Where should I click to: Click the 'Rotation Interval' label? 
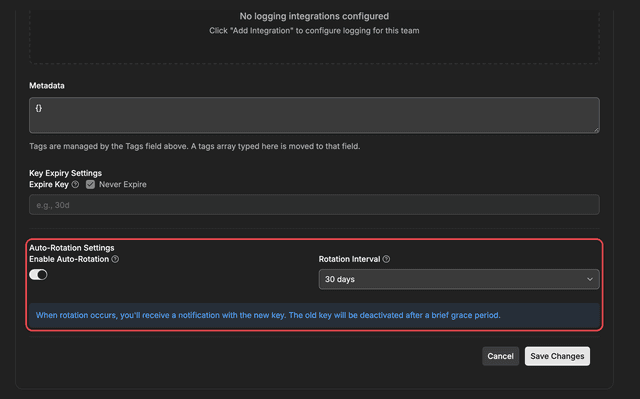pos(349,259)
